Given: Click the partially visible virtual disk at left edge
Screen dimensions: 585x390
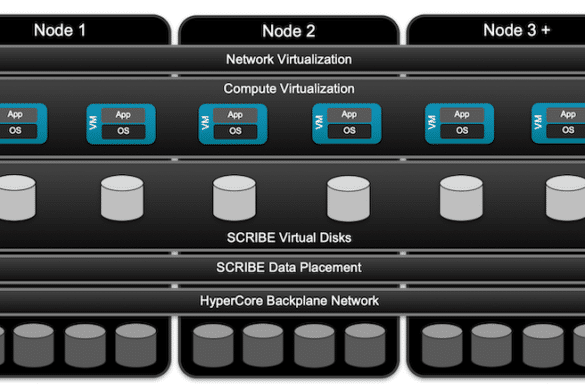Looking at the screenshot, I should 18,197.
